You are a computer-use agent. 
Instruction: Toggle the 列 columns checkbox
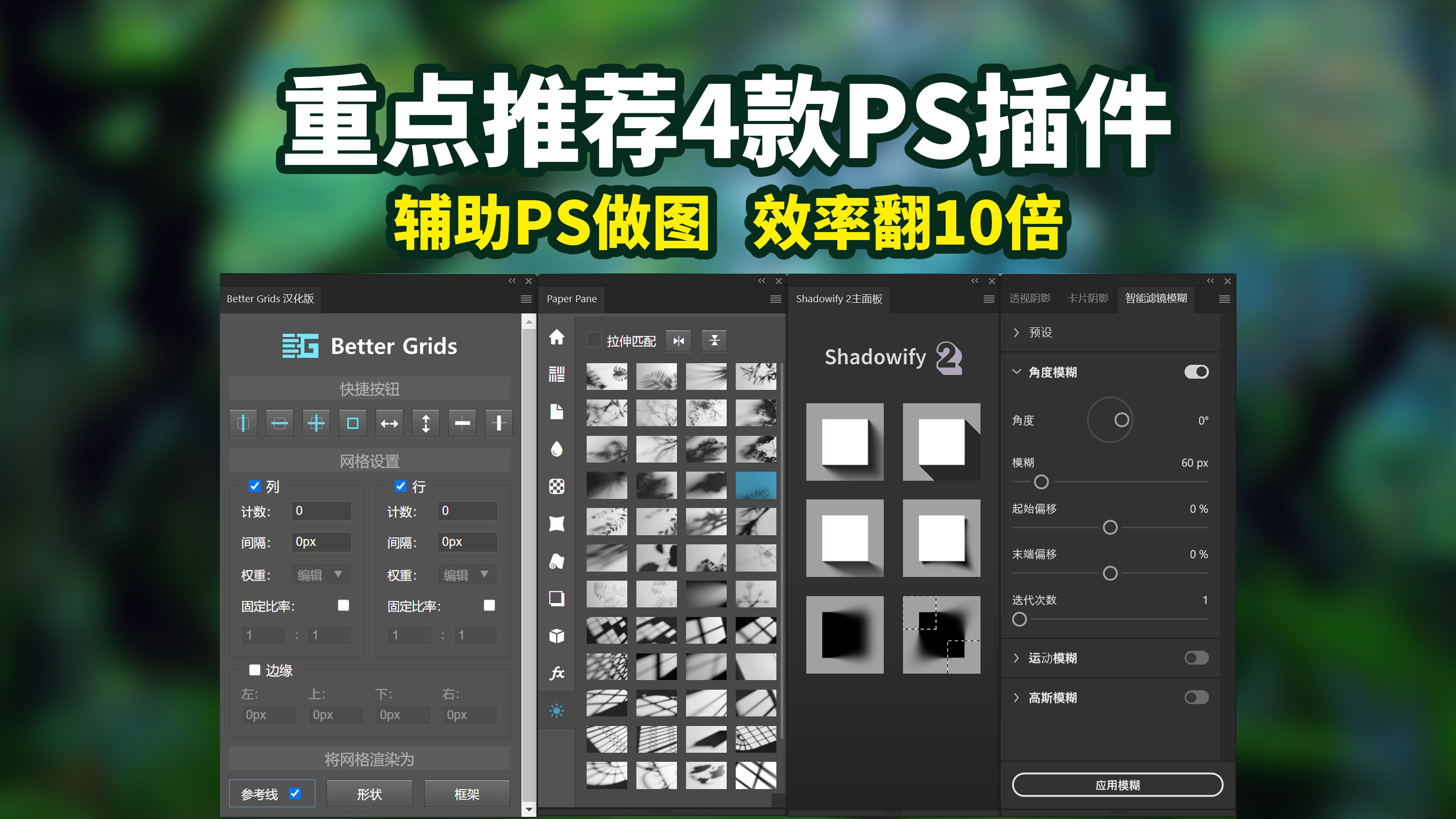click(254, 486)
